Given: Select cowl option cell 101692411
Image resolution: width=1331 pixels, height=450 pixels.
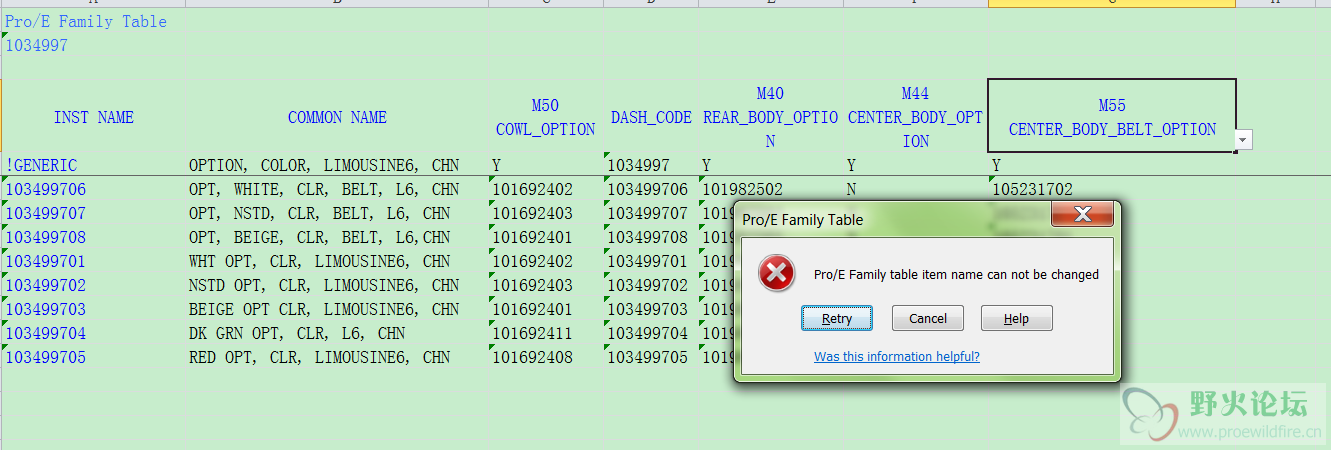Looking at the screenshot, I should (x=546, y=333).
